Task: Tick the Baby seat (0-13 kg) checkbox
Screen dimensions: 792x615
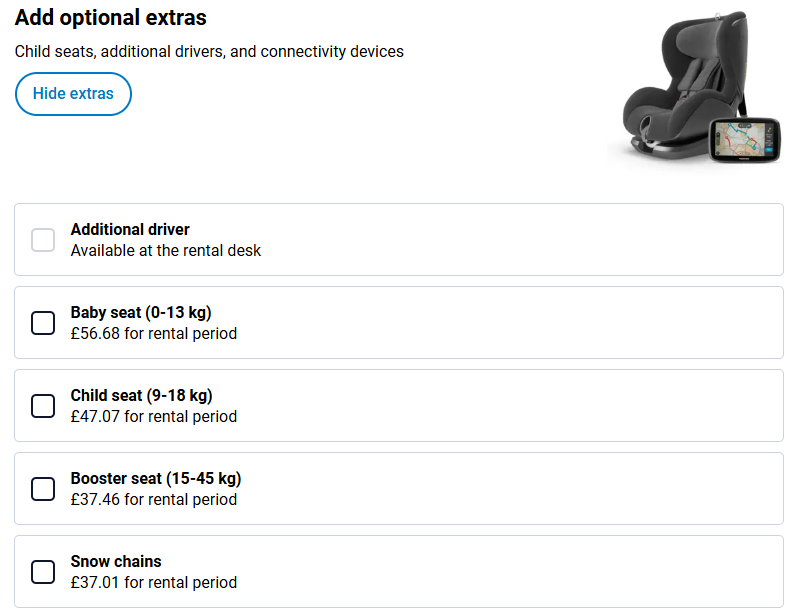Action: coord(43,323)
